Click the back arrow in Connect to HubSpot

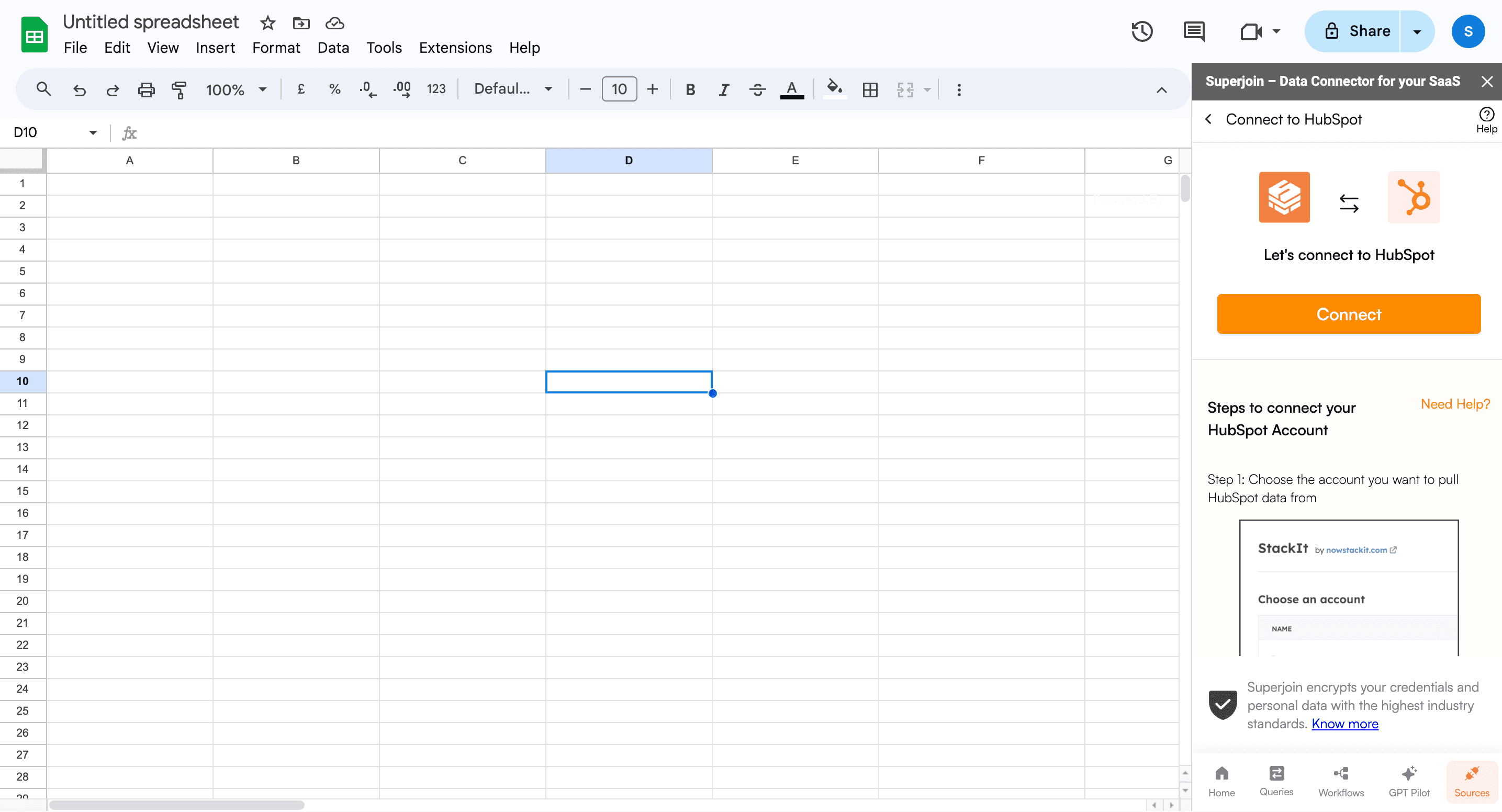(x=1209, y=119)
